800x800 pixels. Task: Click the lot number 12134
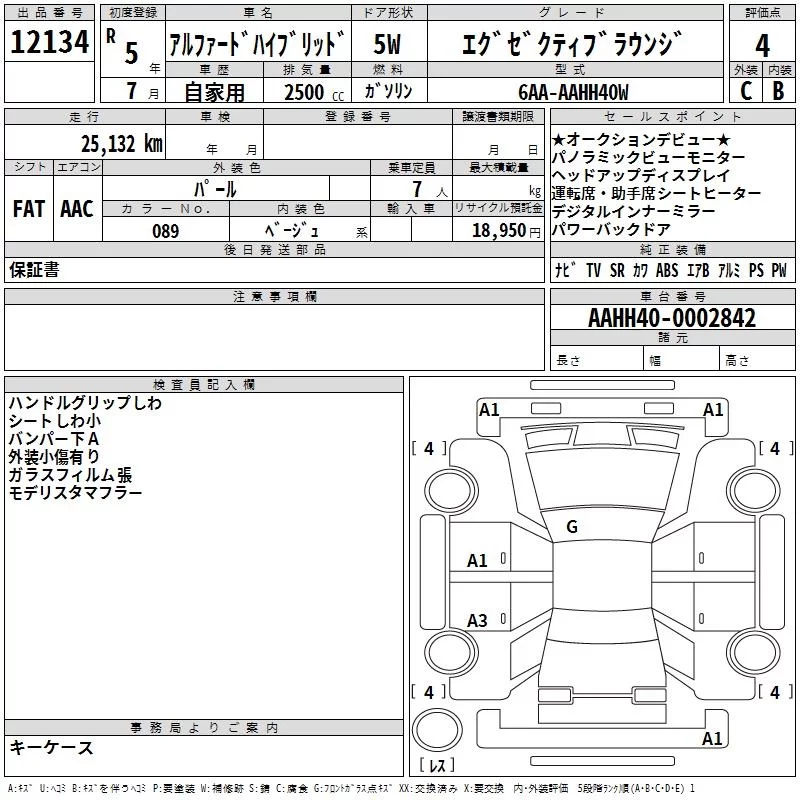click(49, 42)
